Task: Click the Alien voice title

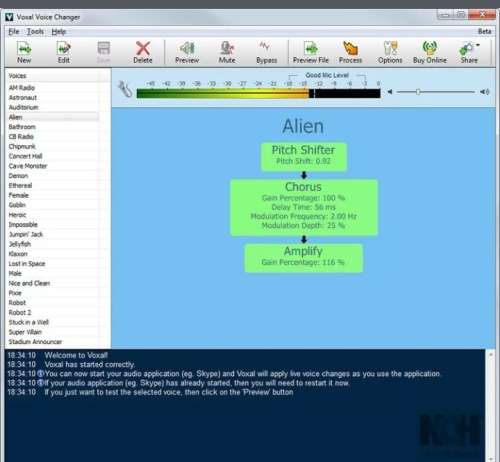Action: point(303,126)
